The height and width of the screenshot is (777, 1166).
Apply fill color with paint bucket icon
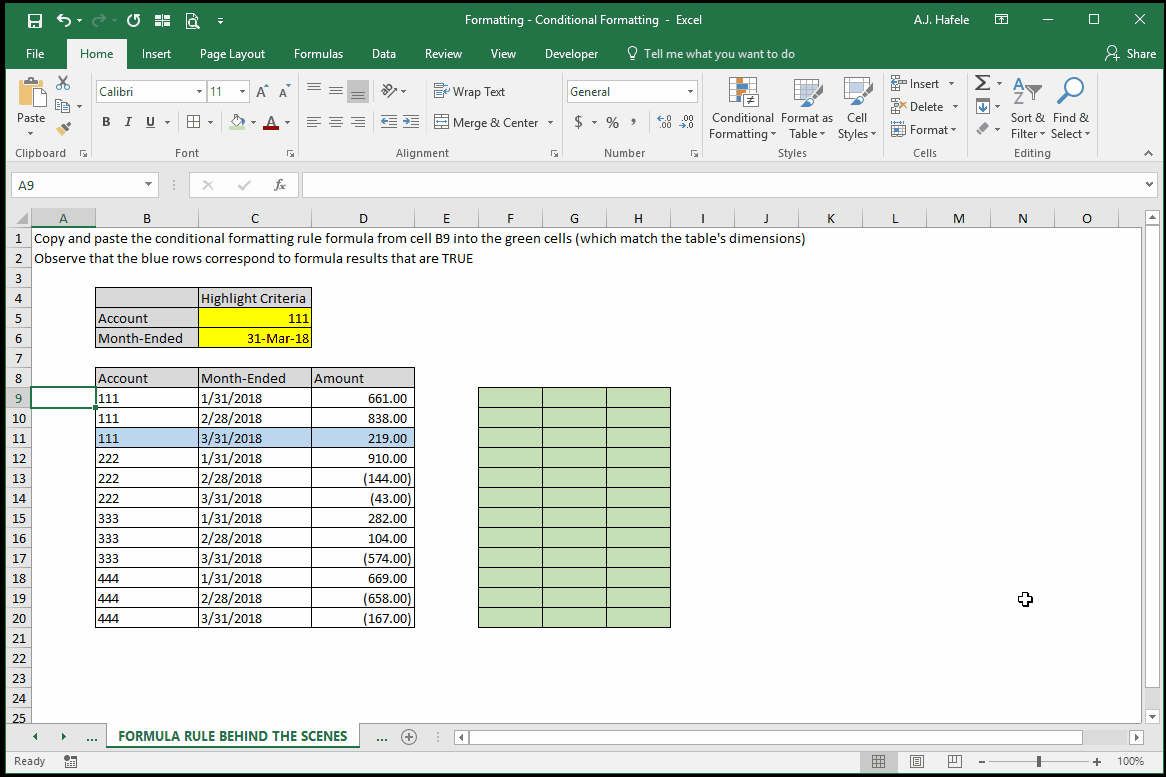(237, 122)
